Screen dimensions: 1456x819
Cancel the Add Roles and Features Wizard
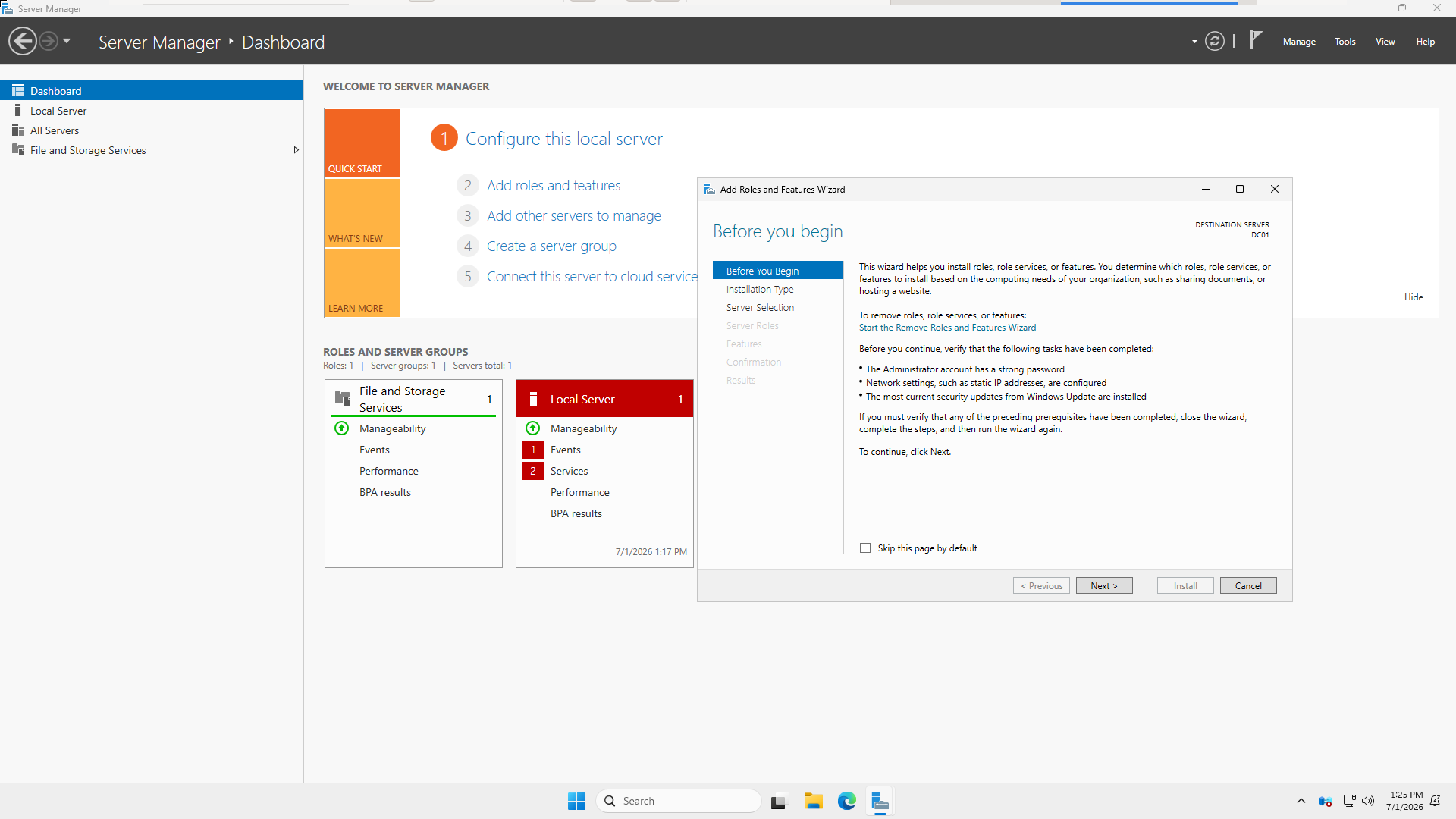pyautogui.click(x=1248, y=586)
